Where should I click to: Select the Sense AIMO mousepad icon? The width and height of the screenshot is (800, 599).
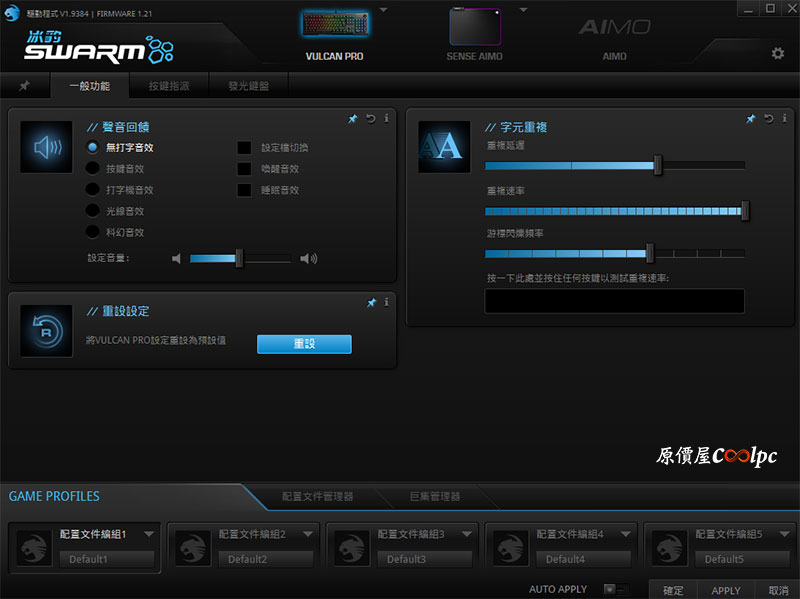tap(475, 27)
